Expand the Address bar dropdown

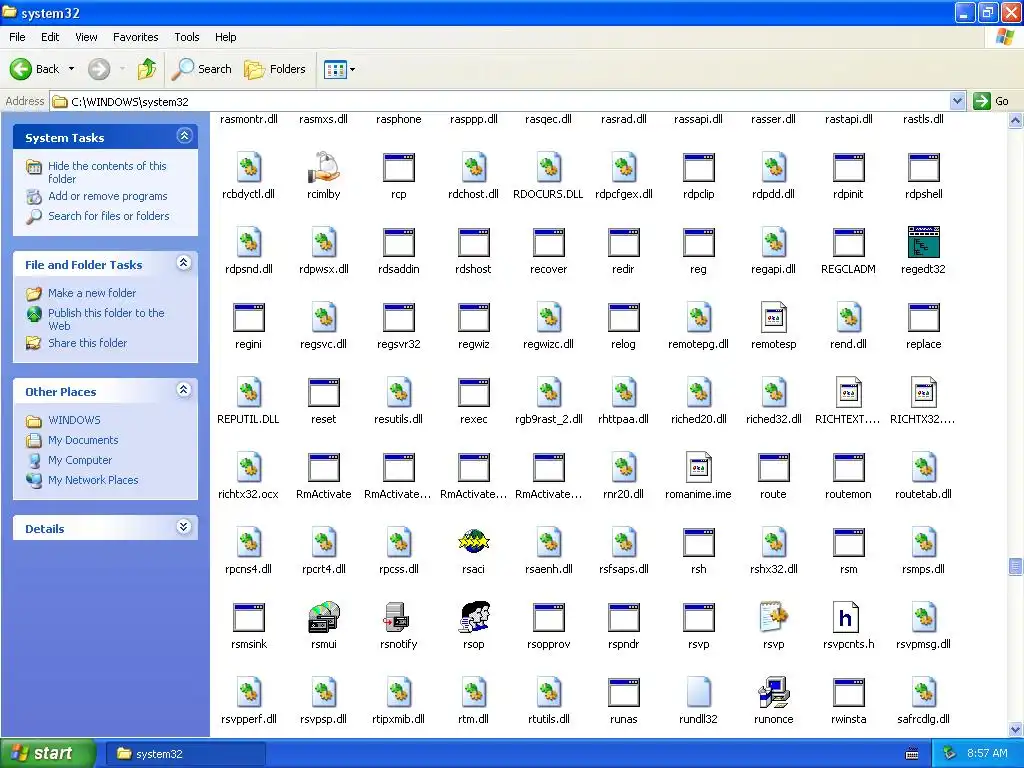[x=957, y=101]
